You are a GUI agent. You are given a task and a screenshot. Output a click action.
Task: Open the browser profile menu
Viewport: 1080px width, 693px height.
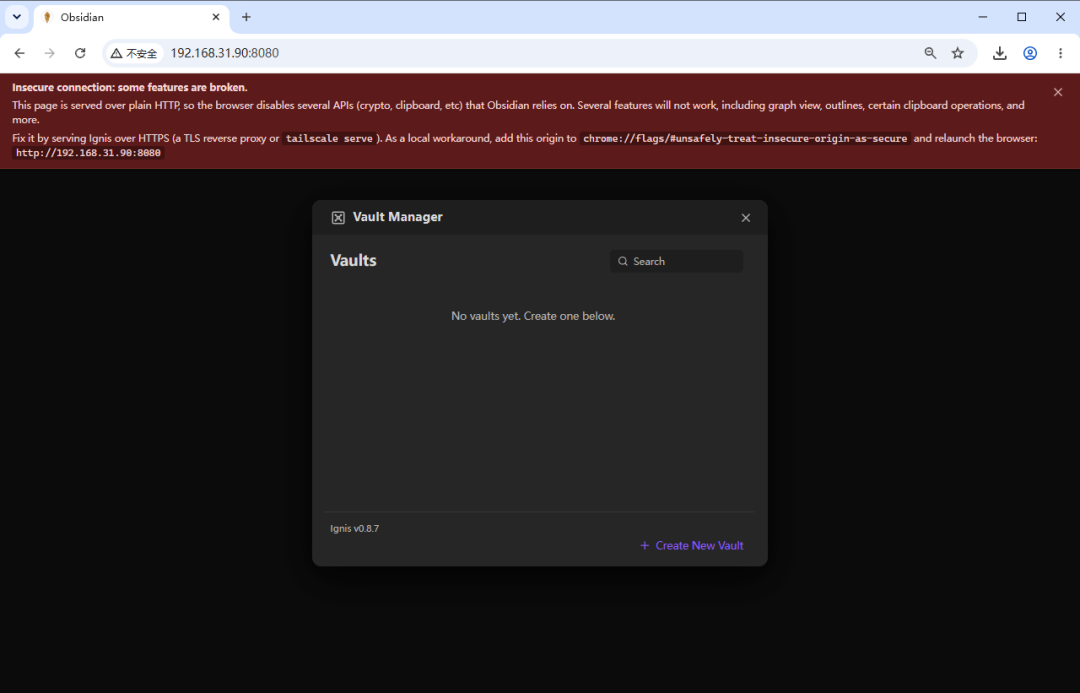[1030, 53]
